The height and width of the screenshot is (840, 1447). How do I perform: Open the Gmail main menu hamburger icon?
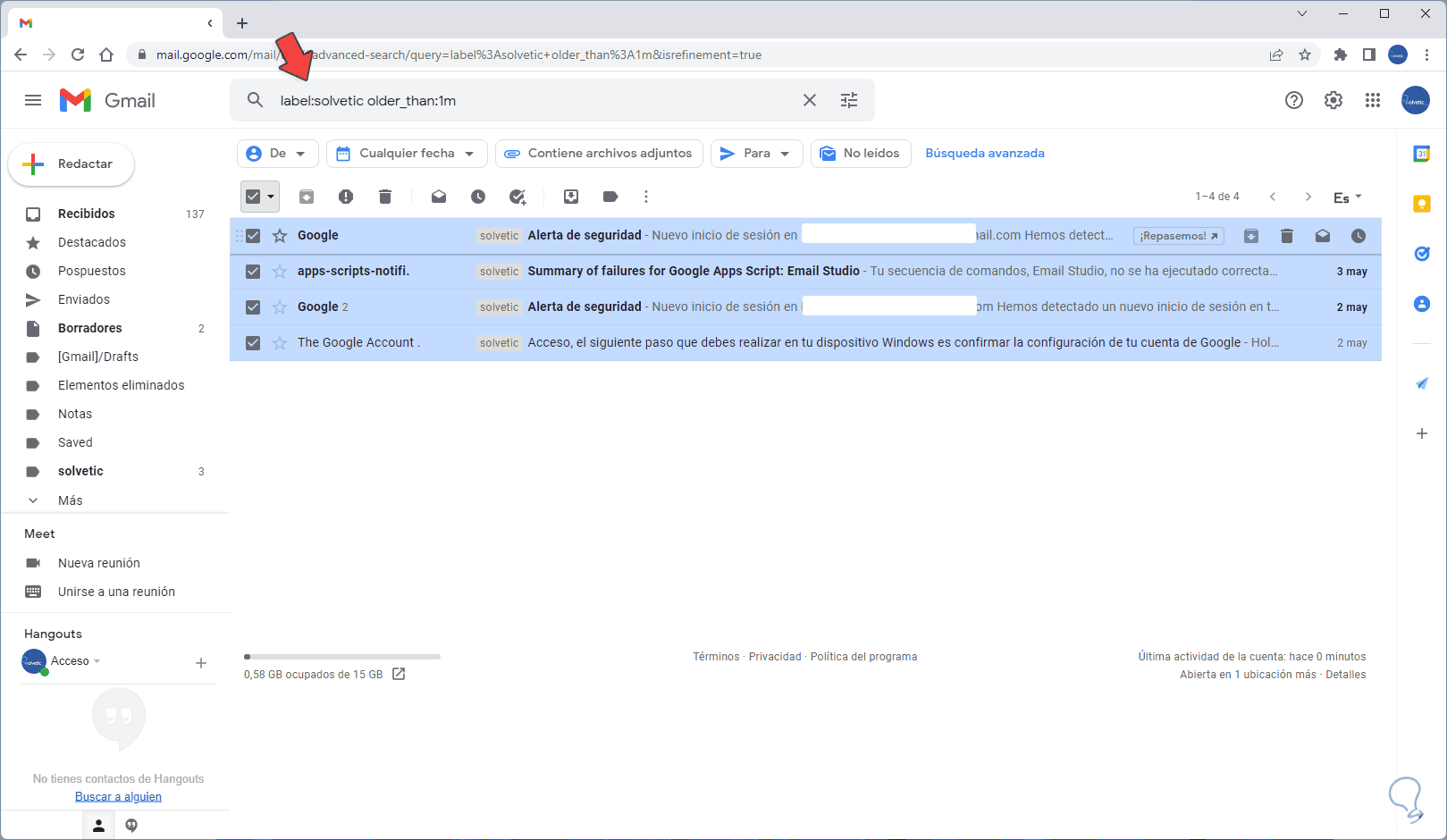click(33, 100)
